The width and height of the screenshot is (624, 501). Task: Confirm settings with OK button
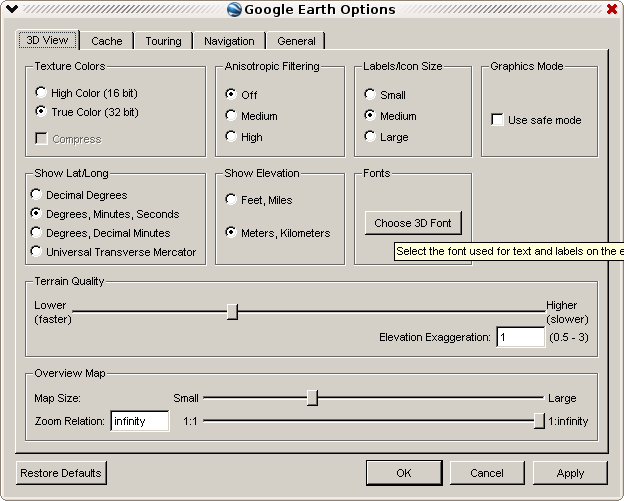click(x=404, y=473)
